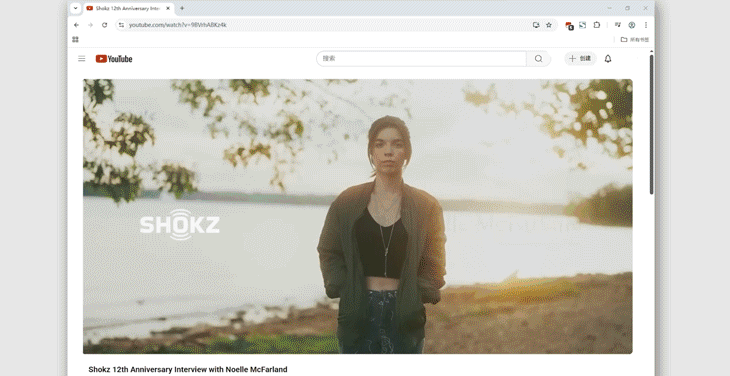Screen dimensions: 730x376
Task: Go to the YouTube home logo
Action: (x=114, y=59)
